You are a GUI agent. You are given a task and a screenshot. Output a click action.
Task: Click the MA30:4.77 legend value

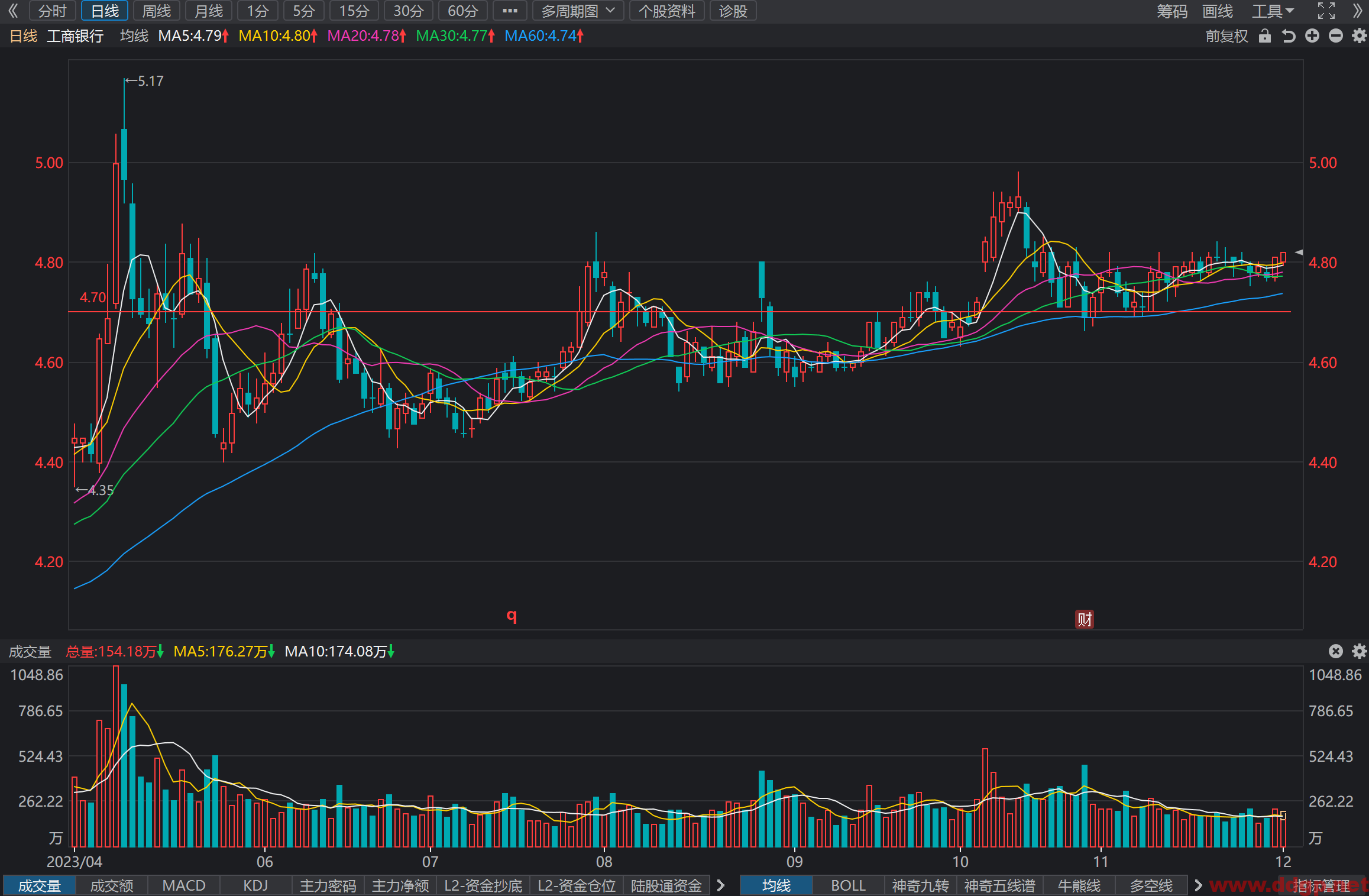click(x=455, y=36)
